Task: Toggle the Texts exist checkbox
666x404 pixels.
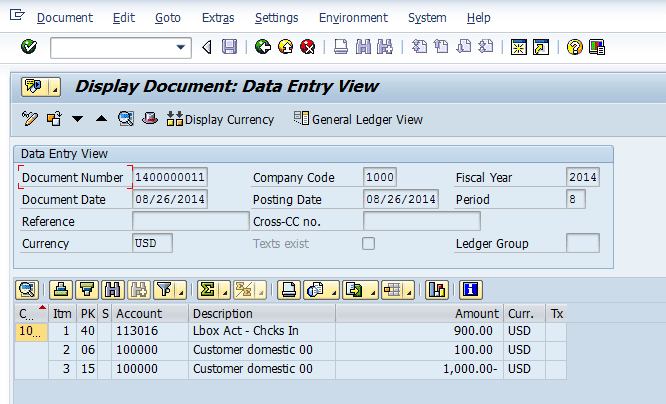Action: point(368,243)
